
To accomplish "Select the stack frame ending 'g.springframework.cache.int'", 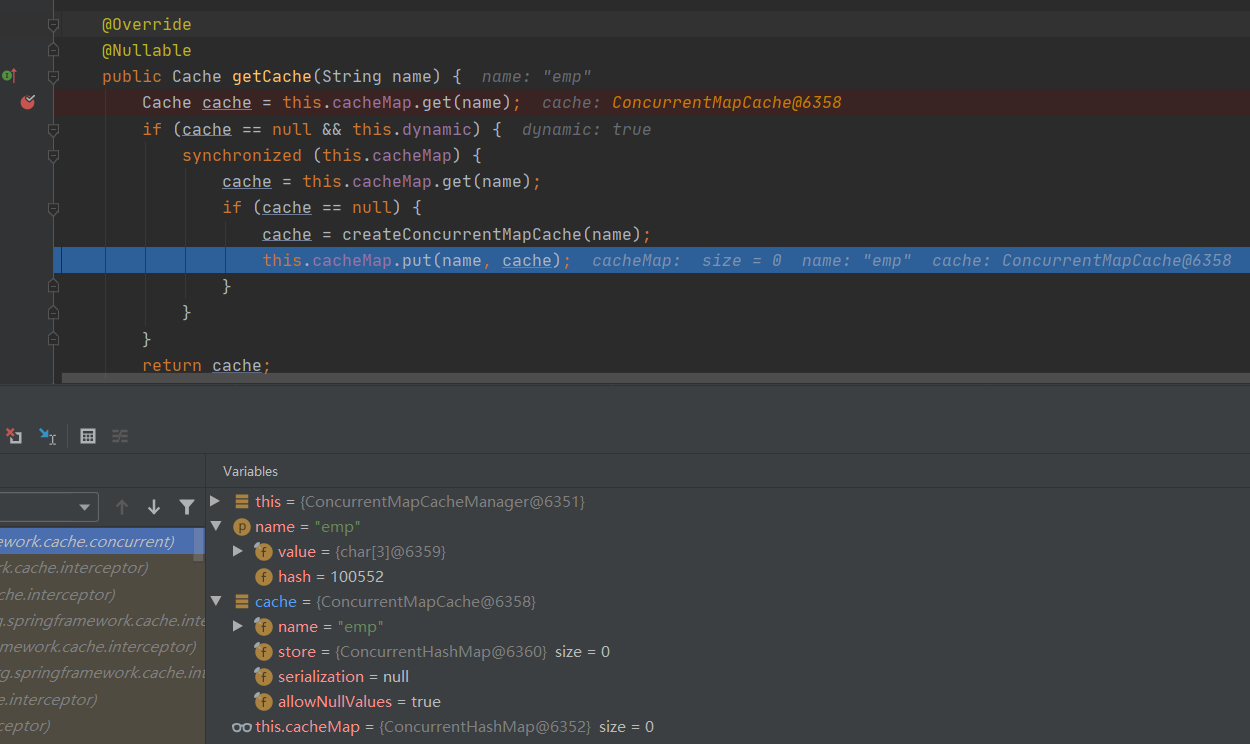I will pyautogui.click(x=102, y=672).
